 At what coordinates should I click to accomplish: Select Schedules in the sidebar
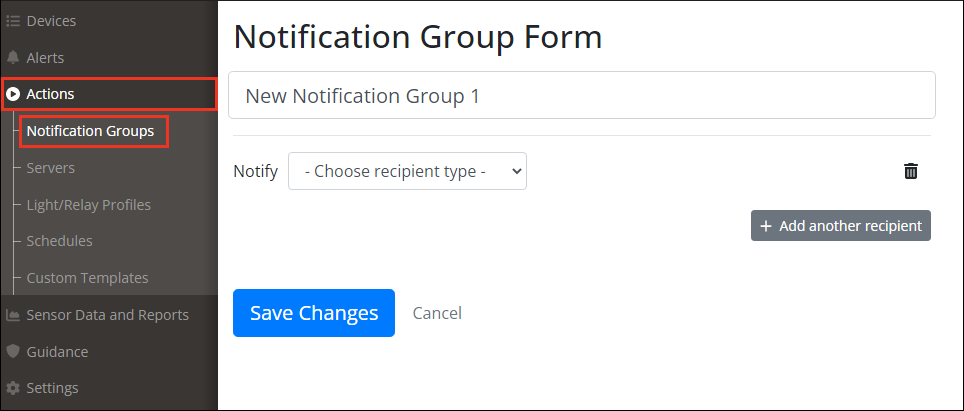[x=59, y=241]
